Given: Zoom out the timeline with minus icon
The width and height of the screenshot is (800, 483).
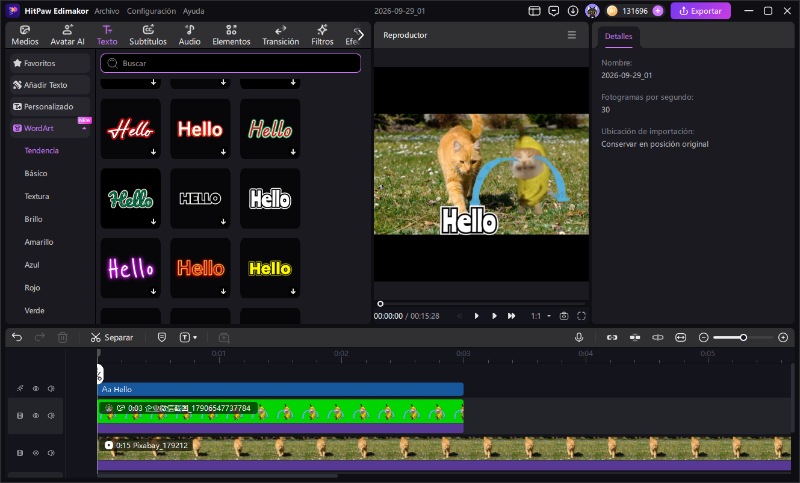Looking at the screenshot, I should tap(704, 337).
